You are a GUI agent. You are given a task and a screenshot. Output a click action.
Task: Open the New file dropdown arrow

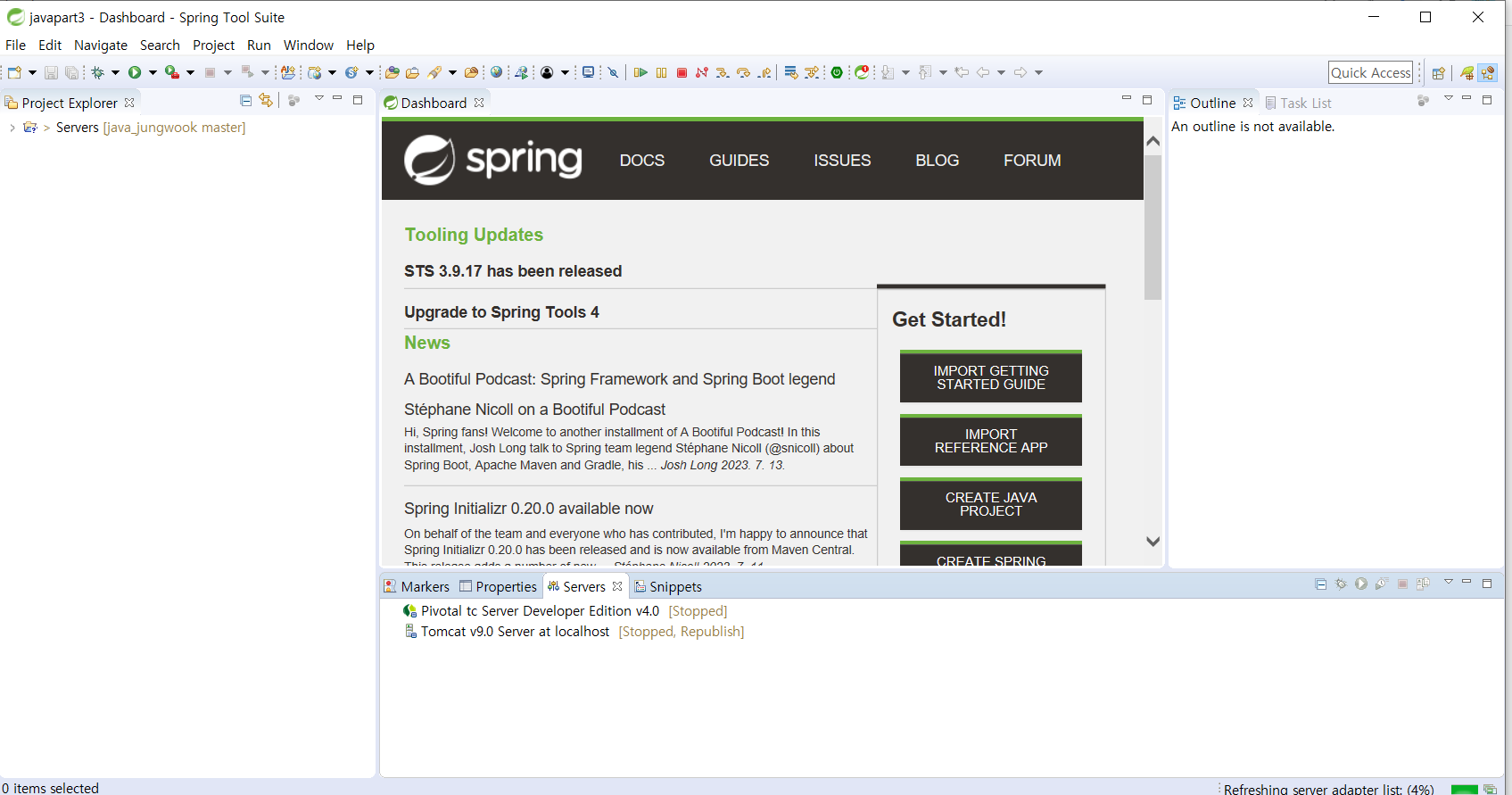point(33,72)
